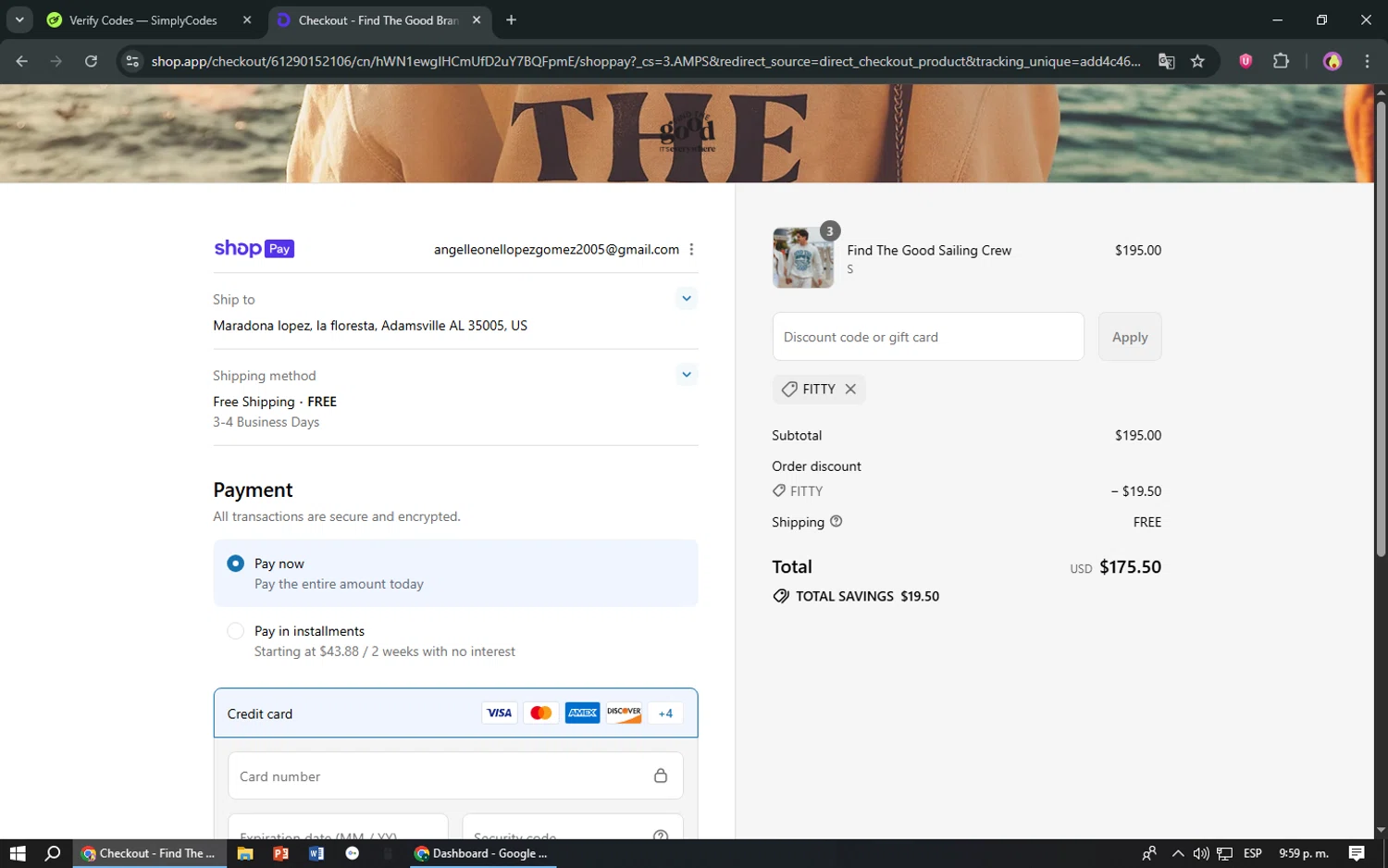The height and width of the screenshot is (868, 1388).
Task: Click the Visa card icon
Action: (499, 713)
